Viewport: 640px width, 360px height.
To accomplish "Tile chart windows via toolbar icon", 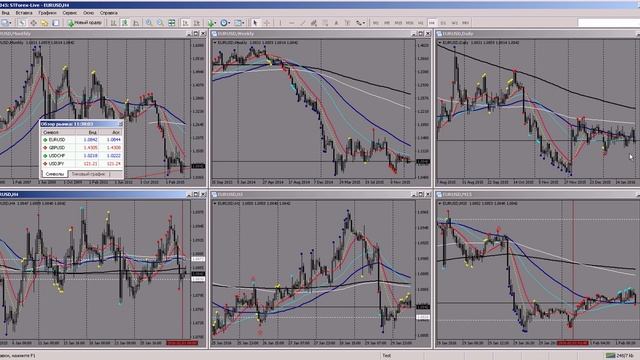I will 171,23.
